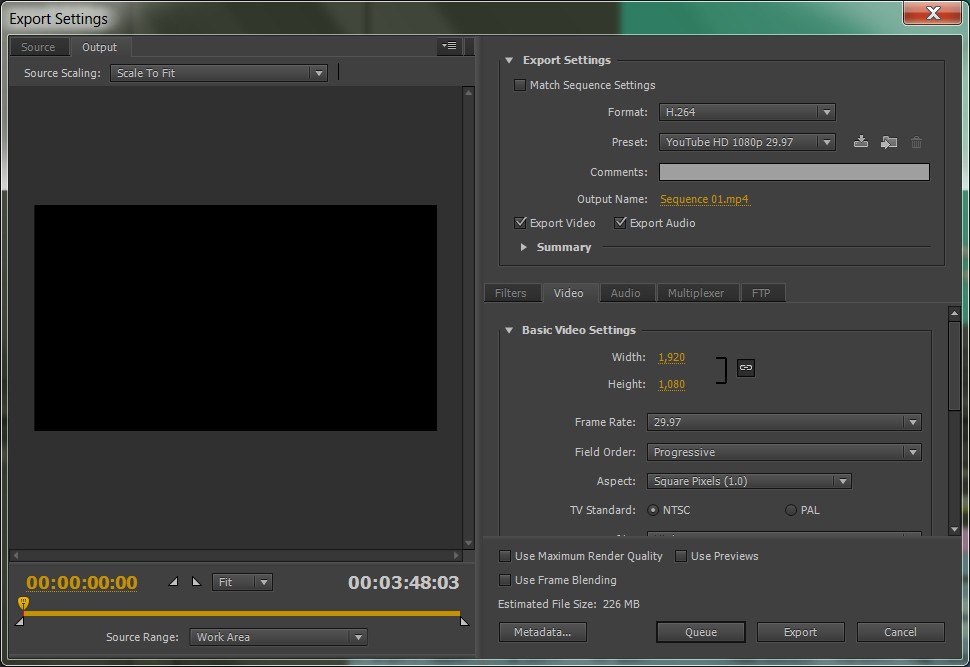Expand the Summary section
This screenshot has width=970, height=667.
(x=524, y=247)
